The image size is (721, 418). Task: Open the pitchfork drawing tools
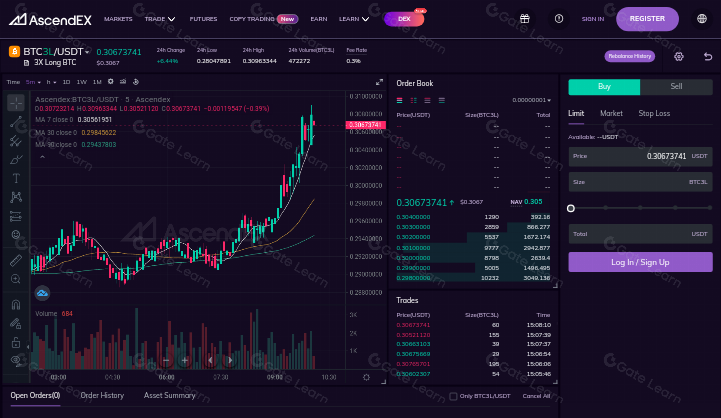click(16, 141)
